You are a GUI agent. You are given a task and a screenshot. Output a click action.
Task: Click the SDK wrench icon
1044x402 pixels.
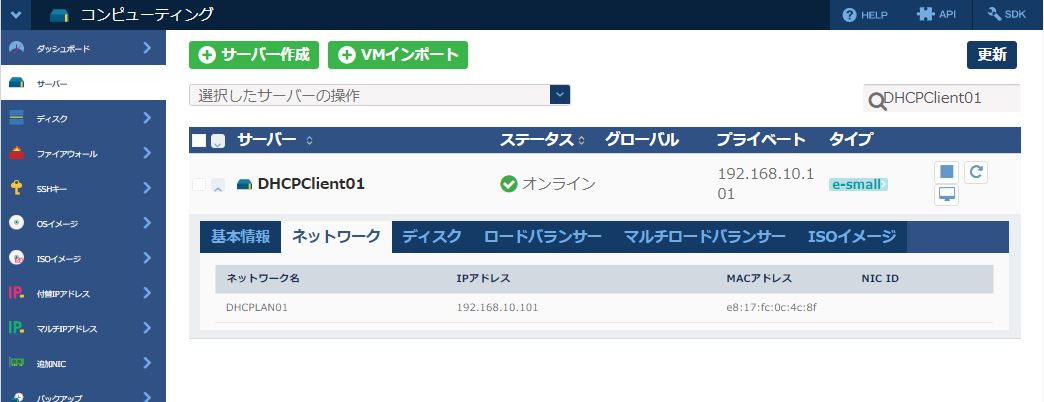(995, 14)
